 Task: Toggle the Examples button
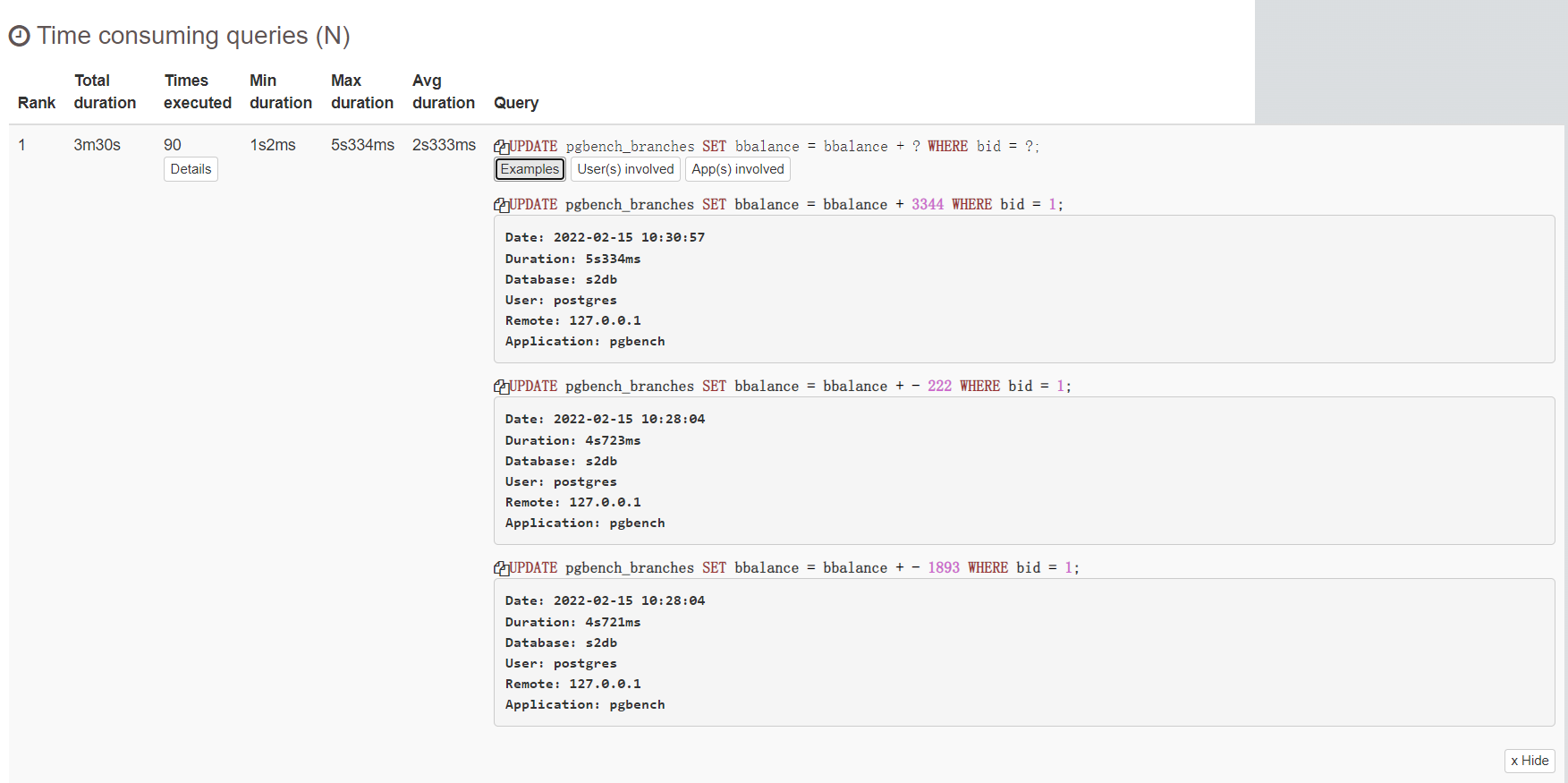[530, 169]
